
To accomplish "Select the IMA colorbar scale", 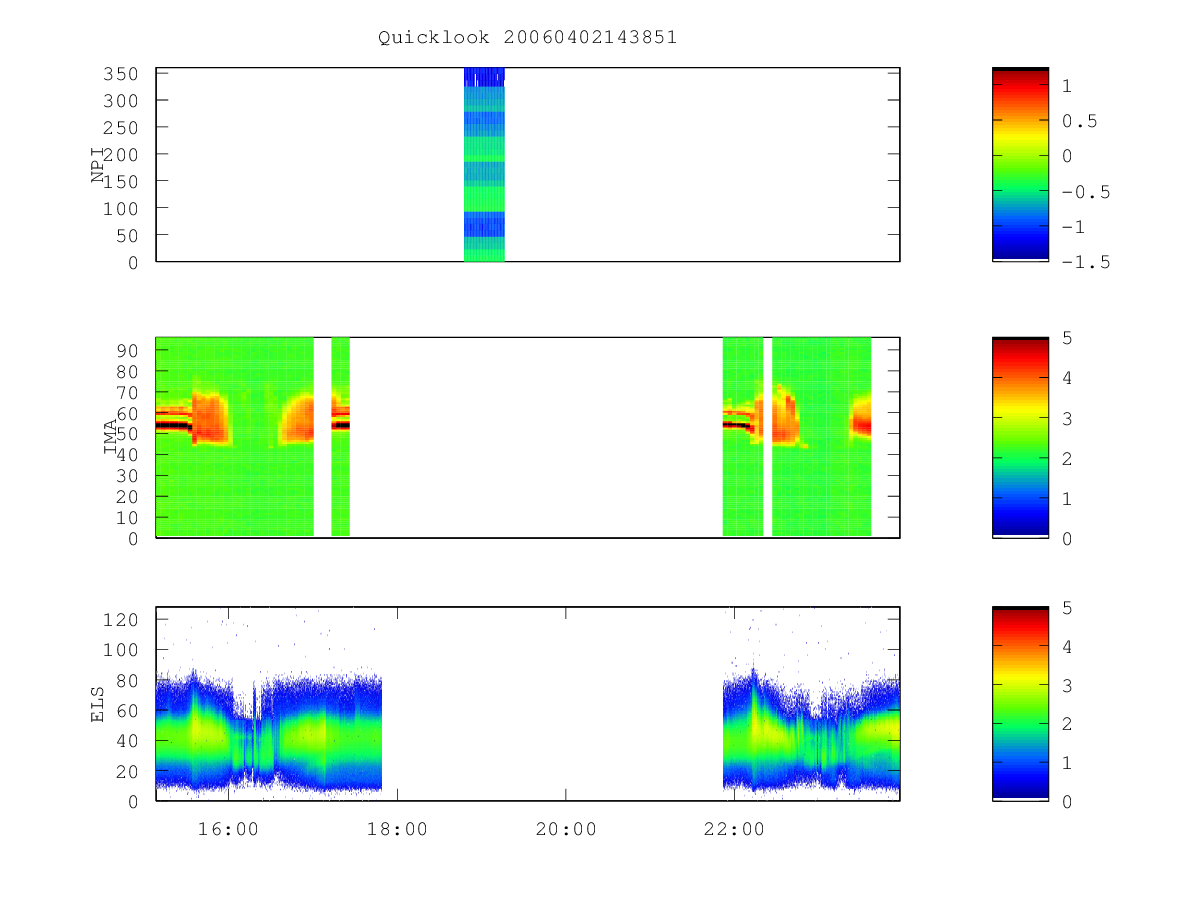I will (1020, 438).
